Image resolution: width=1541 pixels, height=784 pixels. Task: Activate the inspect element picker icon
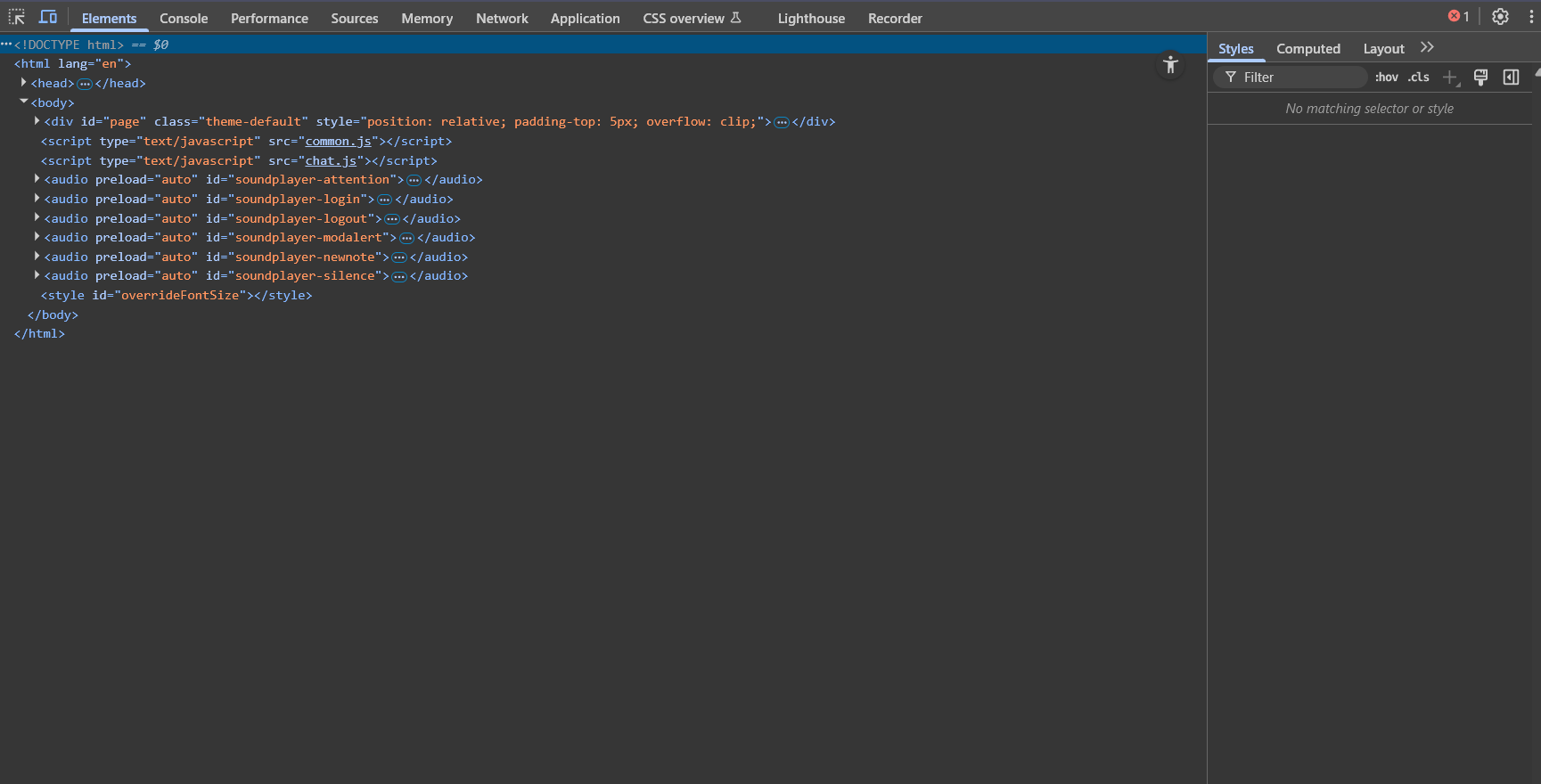tap(17, 17)
